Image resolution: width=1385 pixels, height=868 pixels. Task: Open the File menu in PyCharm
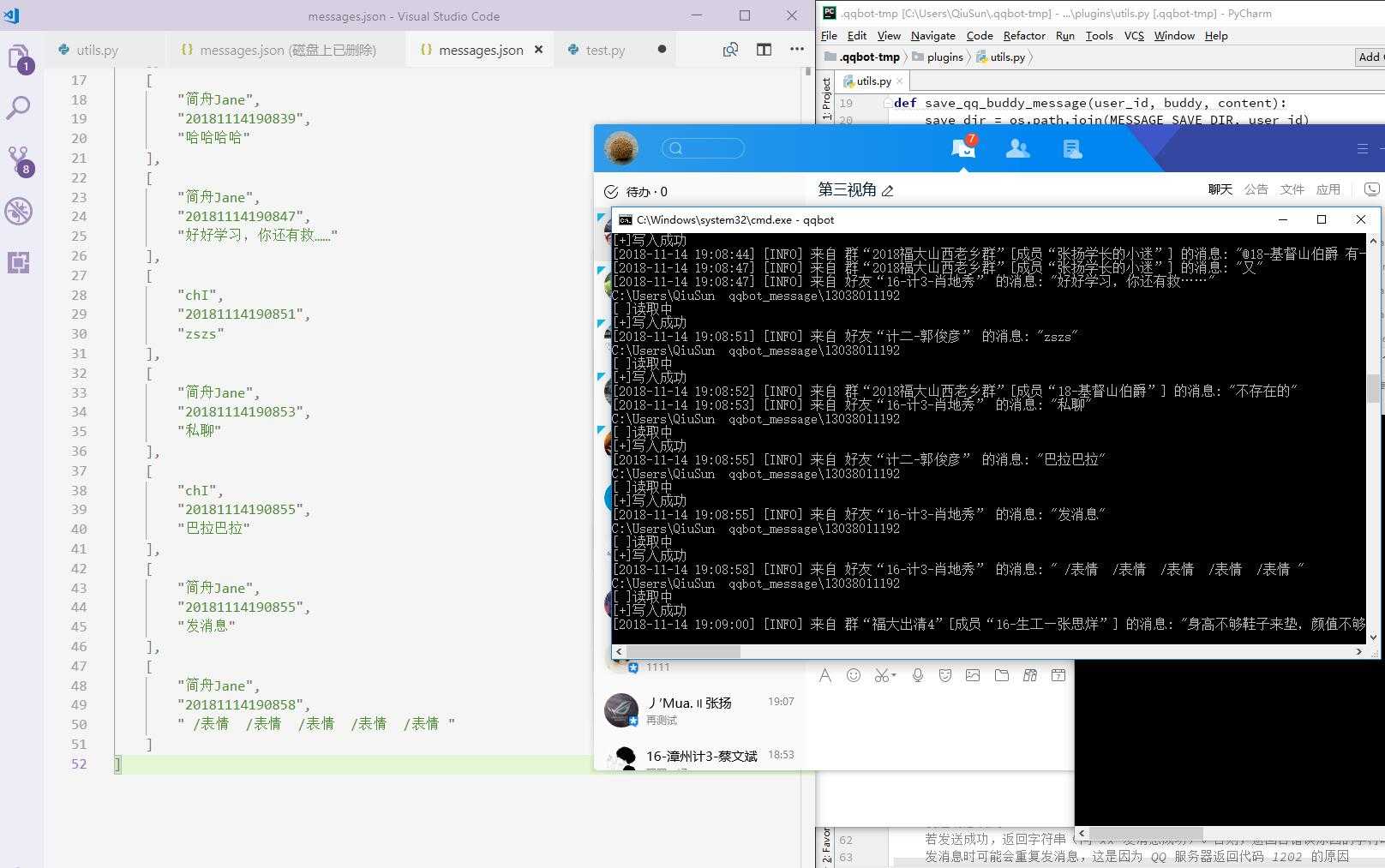829,35
